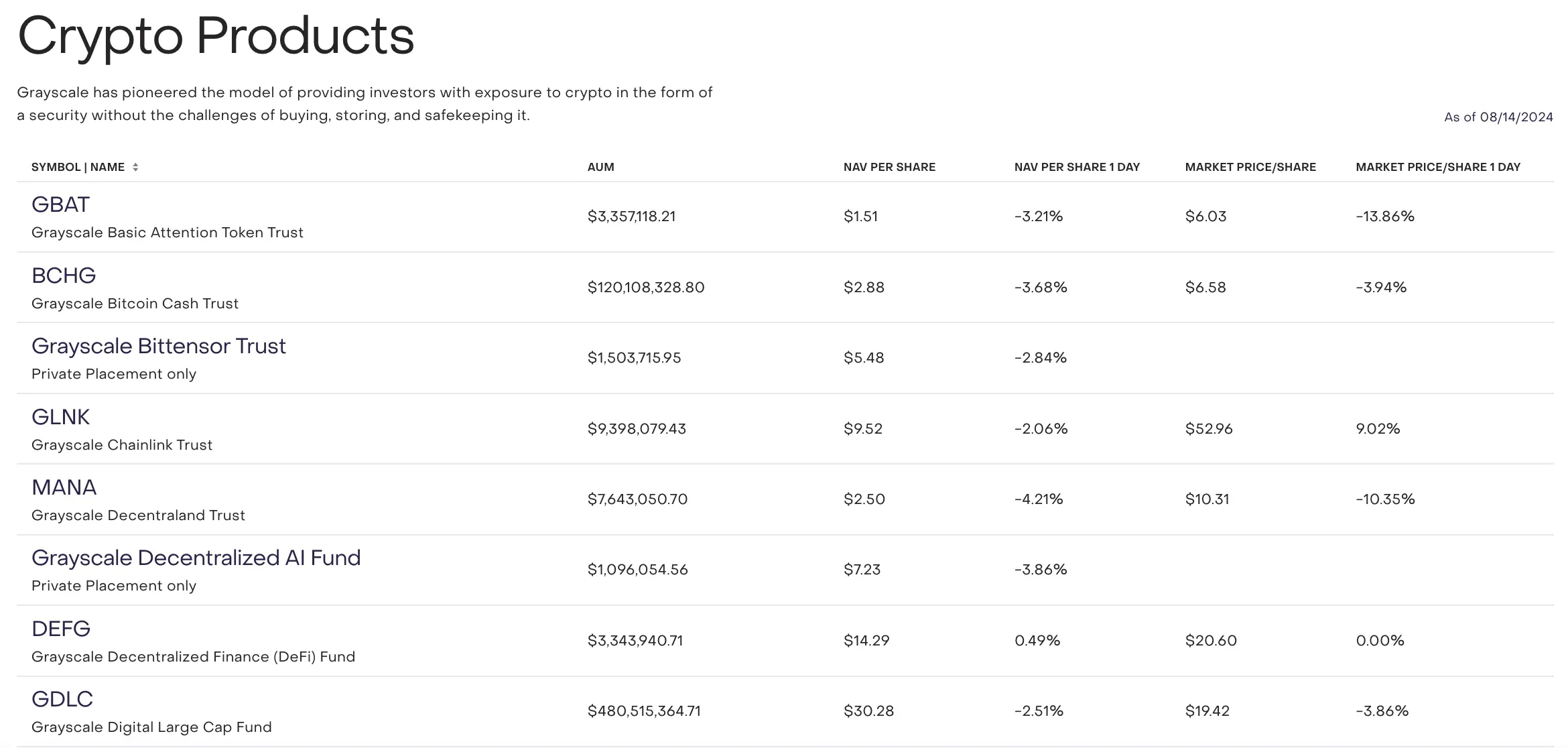The width and height of the screenshot is (1568, 748).
Task: Click the Grayscale Digital Large Cap Fund name
Action: click(151, 727)
